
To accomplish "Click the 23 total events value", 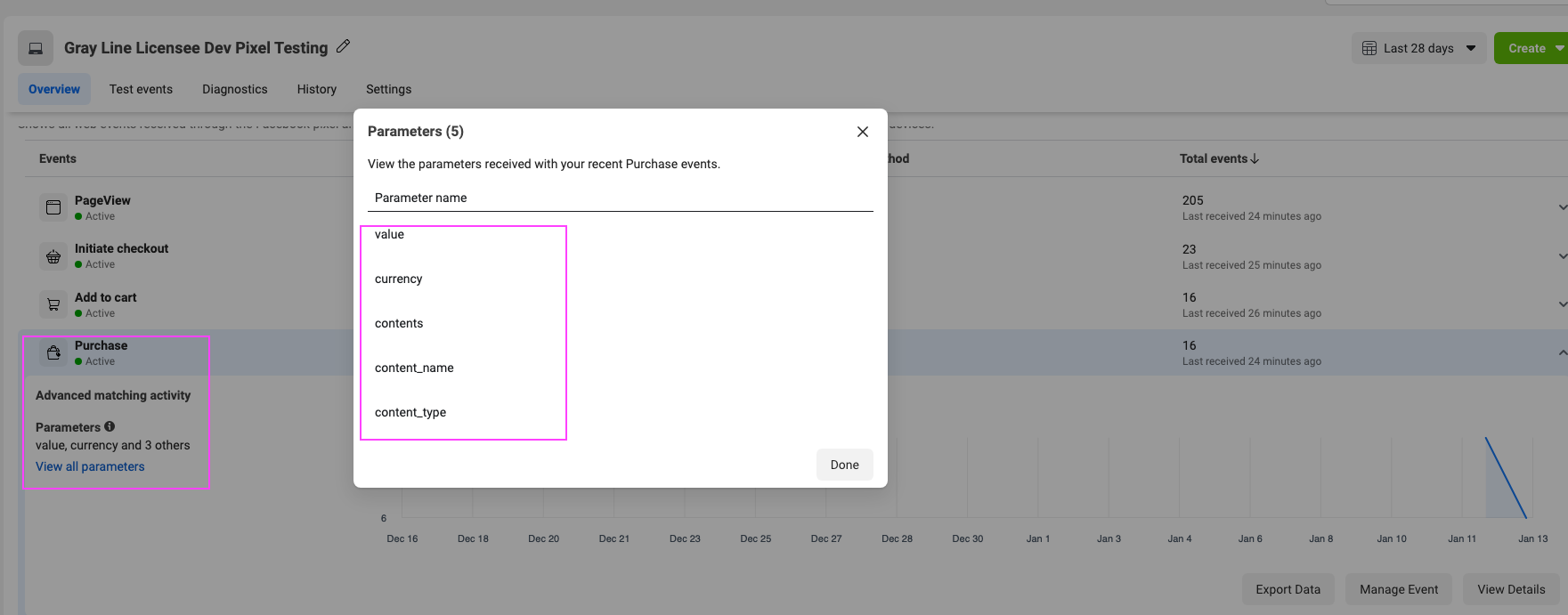I will coord(1189,249).
